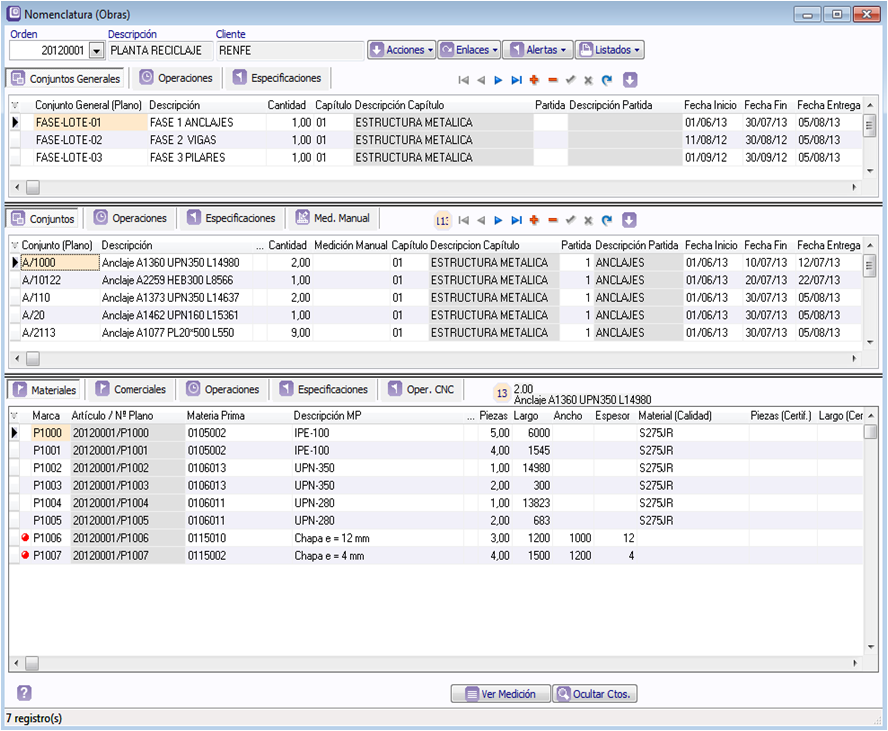Expand the Acciones dropdown menu
Viewport: 888px width, 731px height.
401,50
